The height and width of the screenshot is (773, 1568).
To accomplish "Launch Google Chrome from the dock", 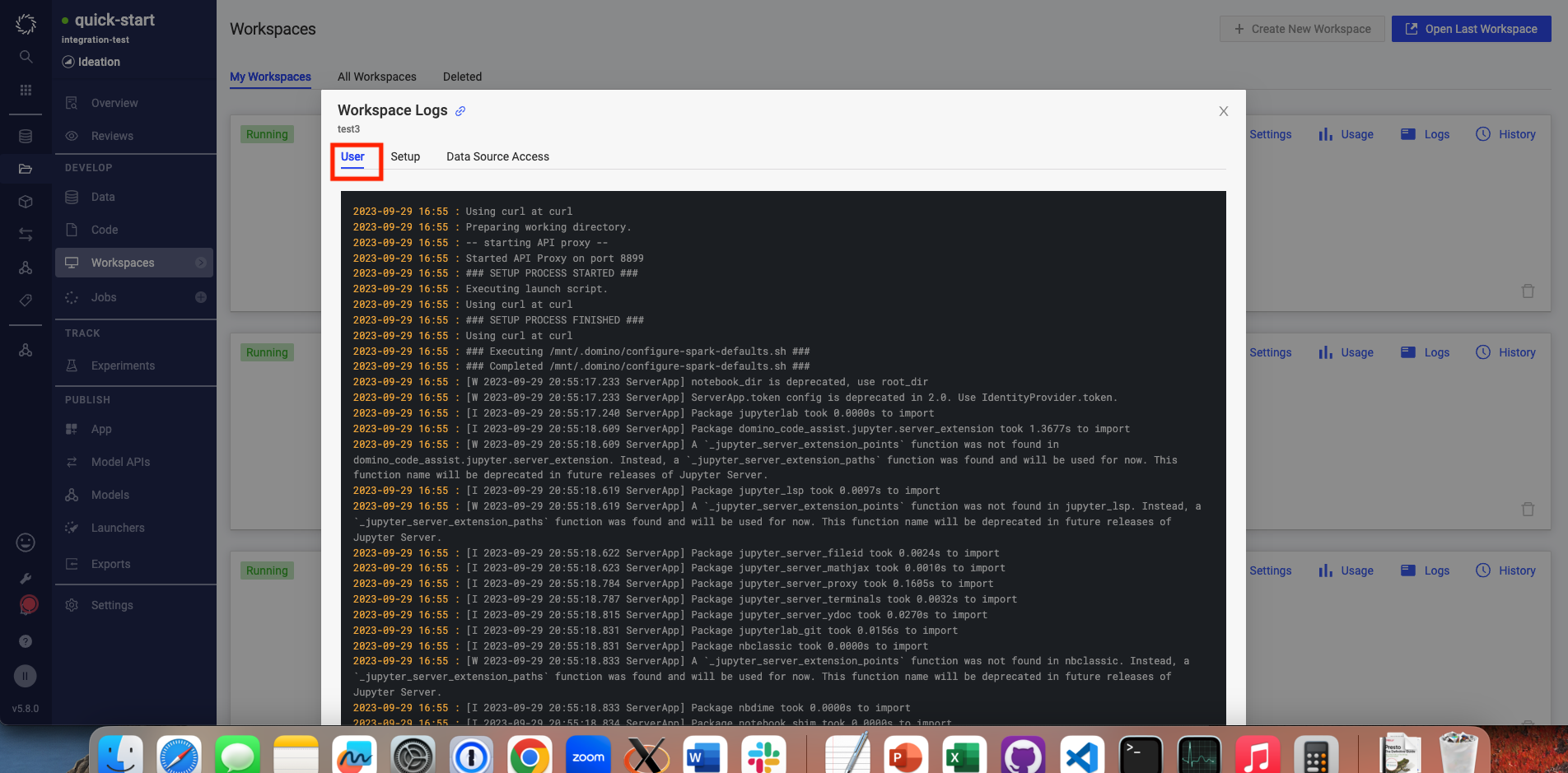I will [530, 755].
